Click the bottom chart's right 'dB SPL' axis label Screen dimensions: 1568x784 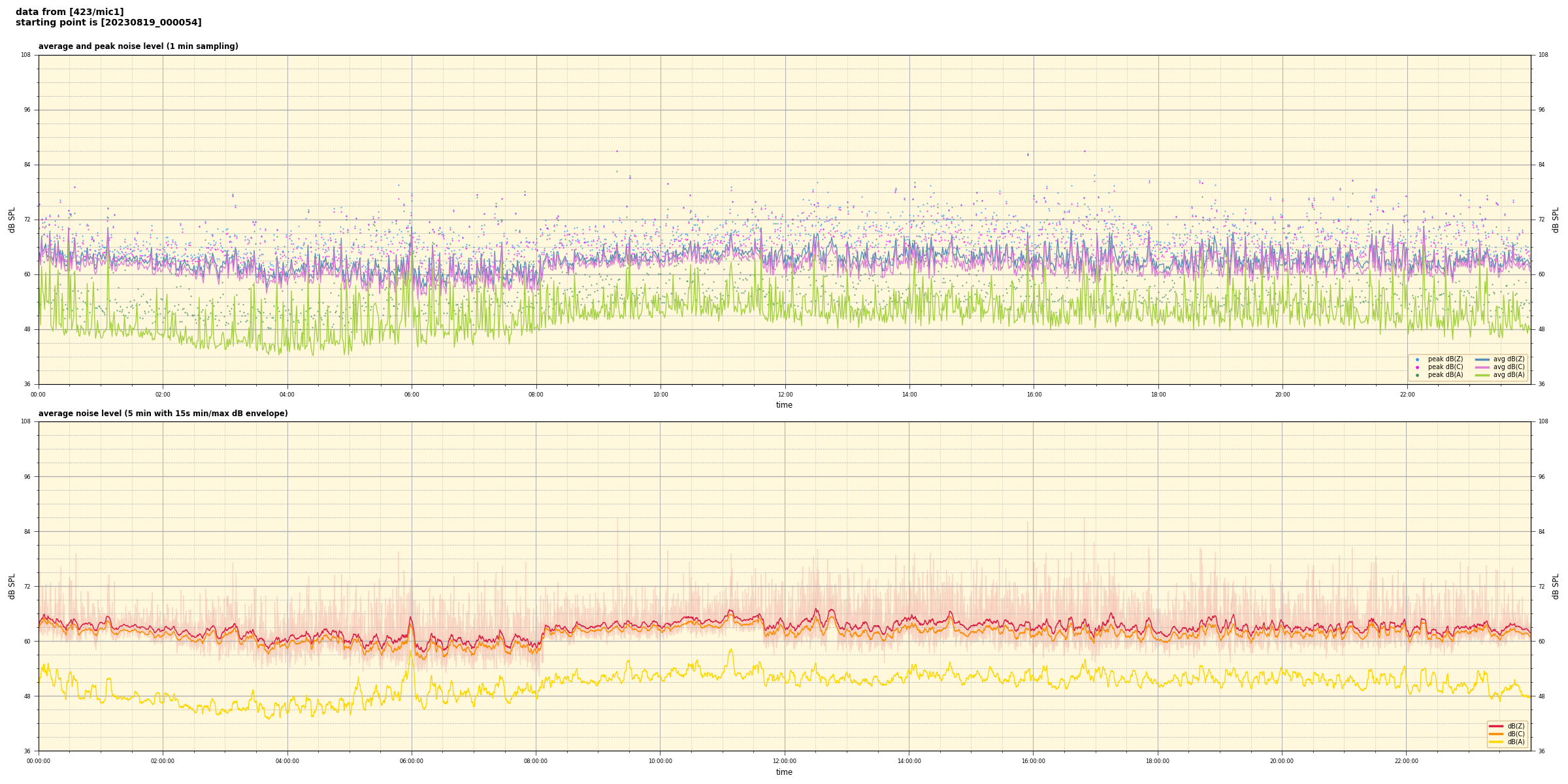(x=1556, y=586)
